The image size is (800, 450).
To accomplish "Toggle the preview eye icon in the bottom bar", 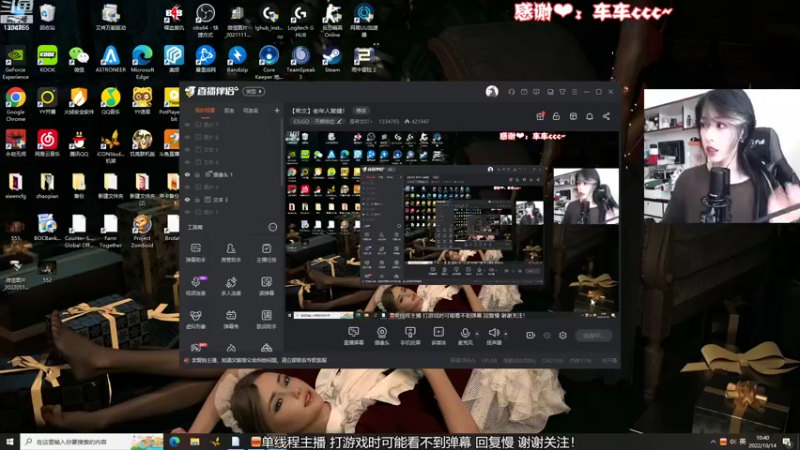I will (x=547, y=335).
